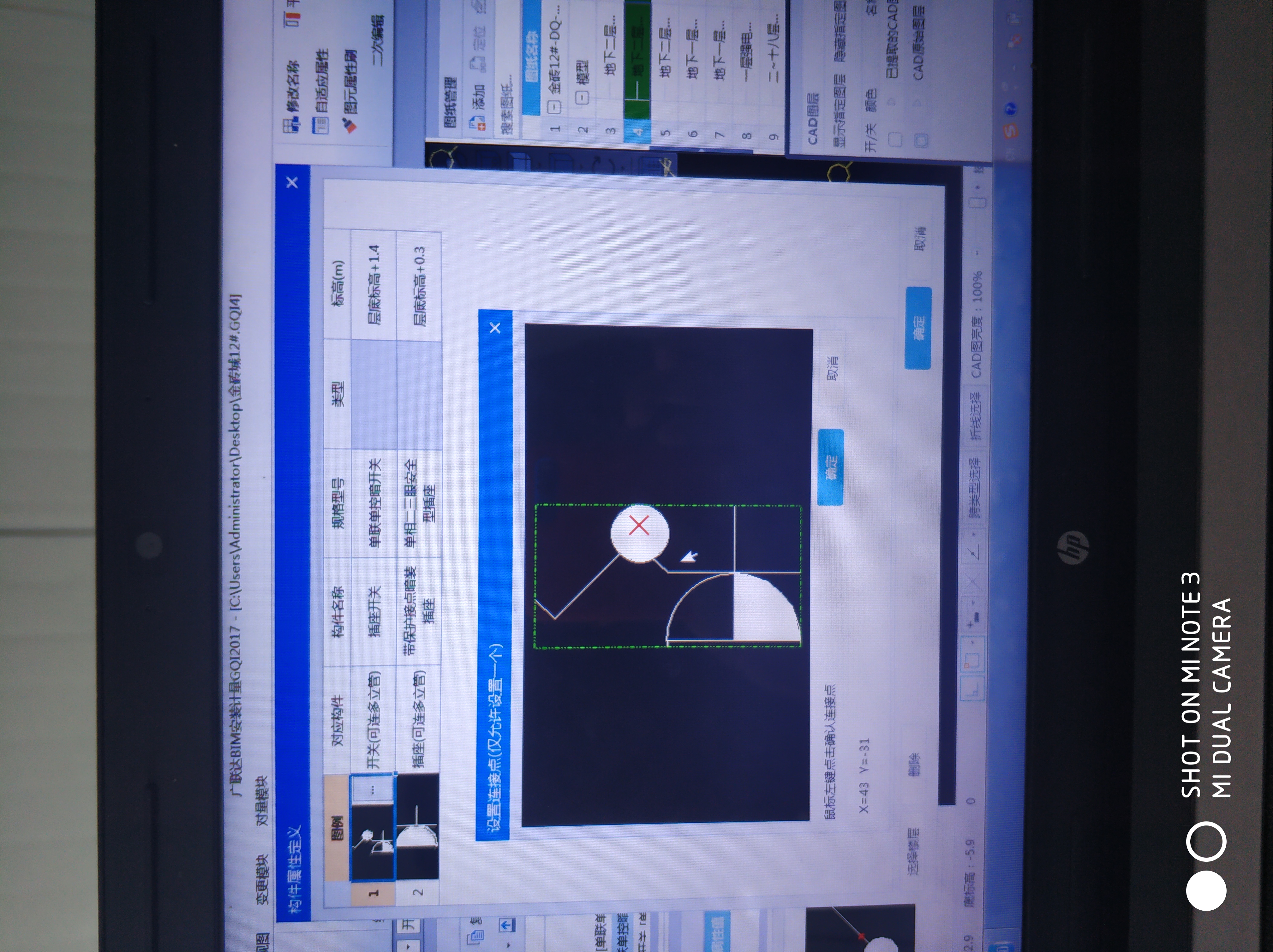This screenshot has height=952, width=1273.
Task: Click 折线选择 in status bar
Action: coord(976,416)
